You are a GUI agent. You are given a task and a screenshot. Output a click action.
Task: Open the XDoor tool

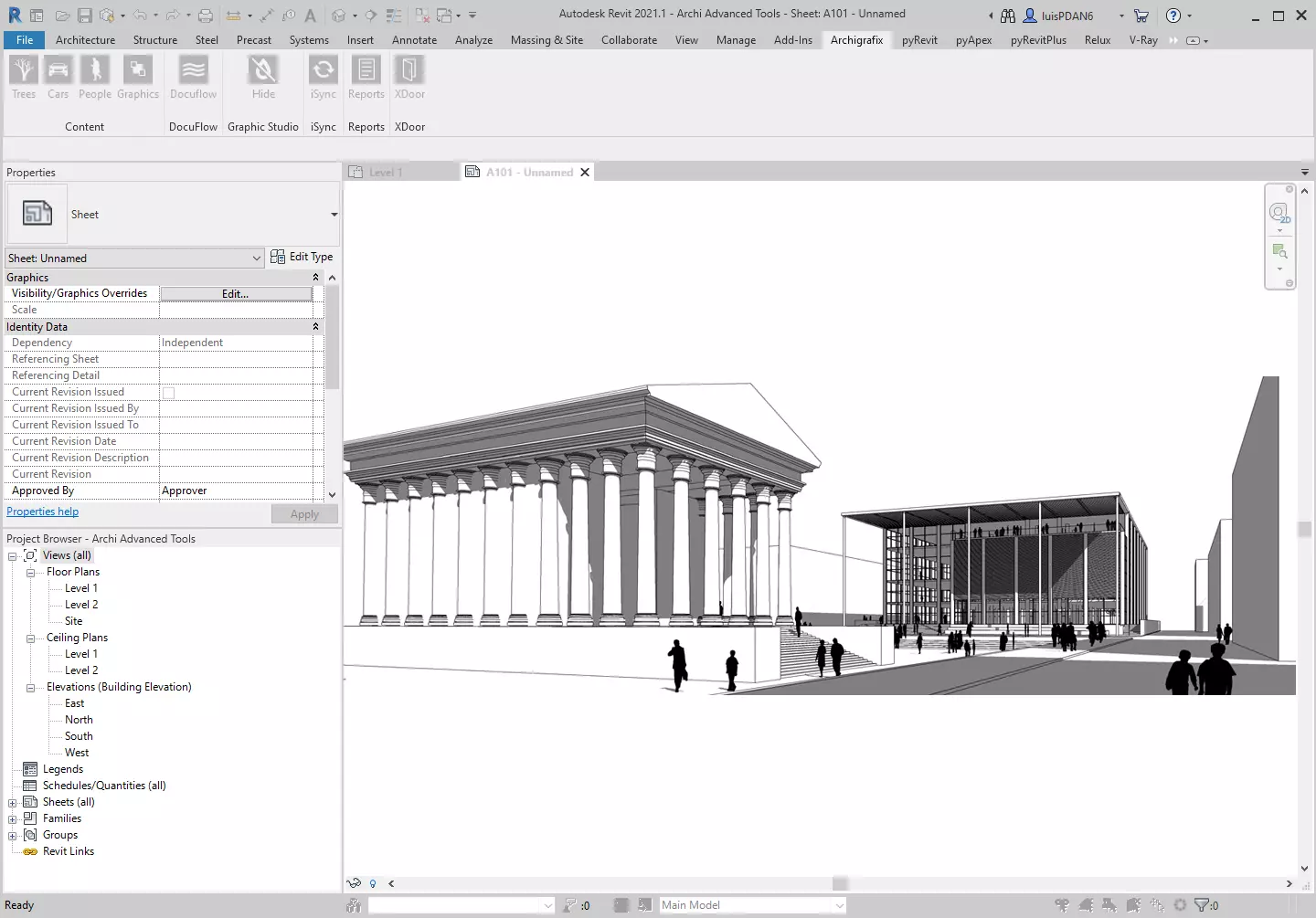click(409, 78)
